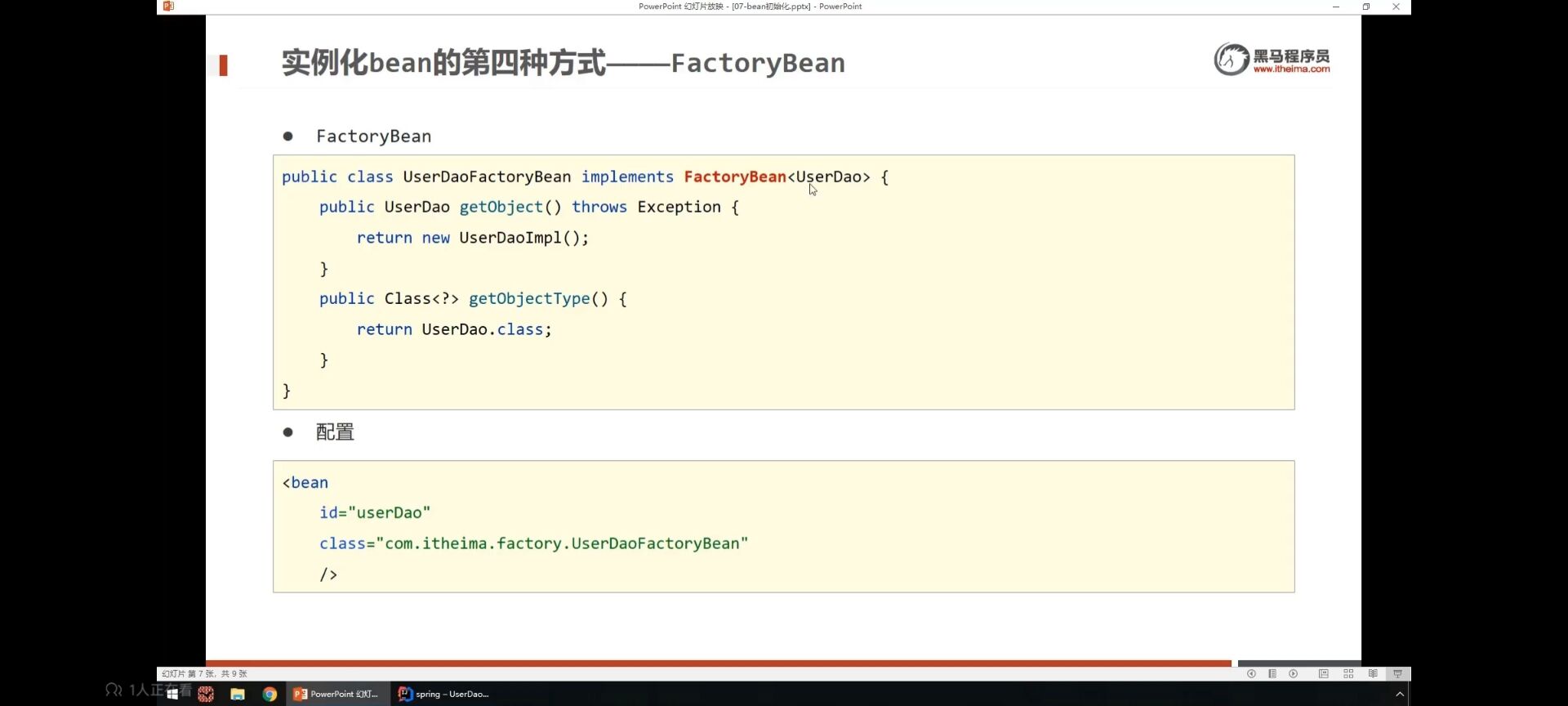Image resolution: width=1568 pixels, height=706 pixels.
Task: Click the id="userDao" attribute line
Action: point(375,513)
